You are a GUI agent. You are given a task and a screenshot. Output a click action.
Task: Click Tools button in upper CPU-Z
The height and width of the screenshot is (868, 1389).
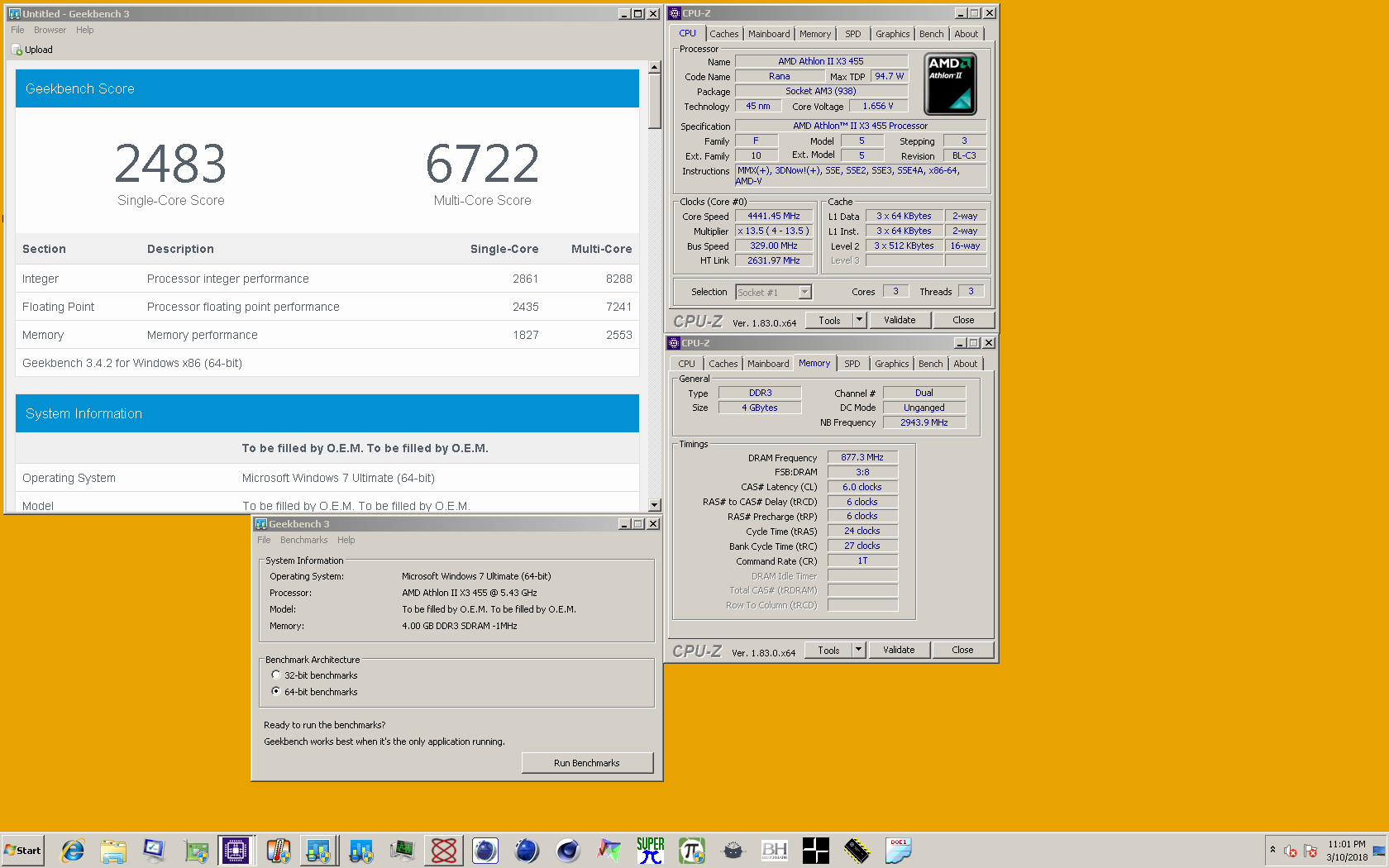[x=829, y=320]
